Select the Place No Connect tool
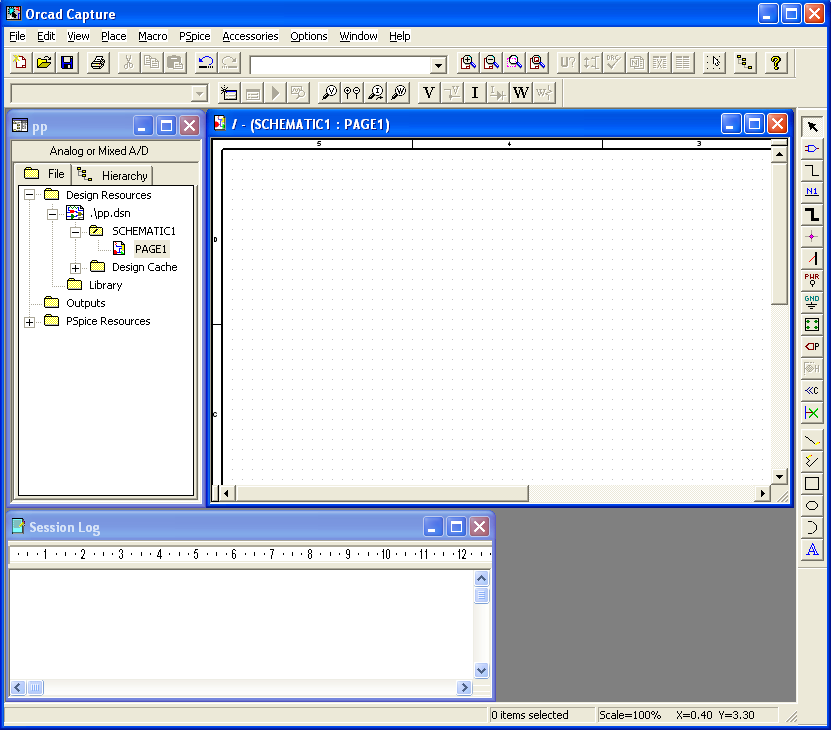831x730 pixels. [812, 412]
